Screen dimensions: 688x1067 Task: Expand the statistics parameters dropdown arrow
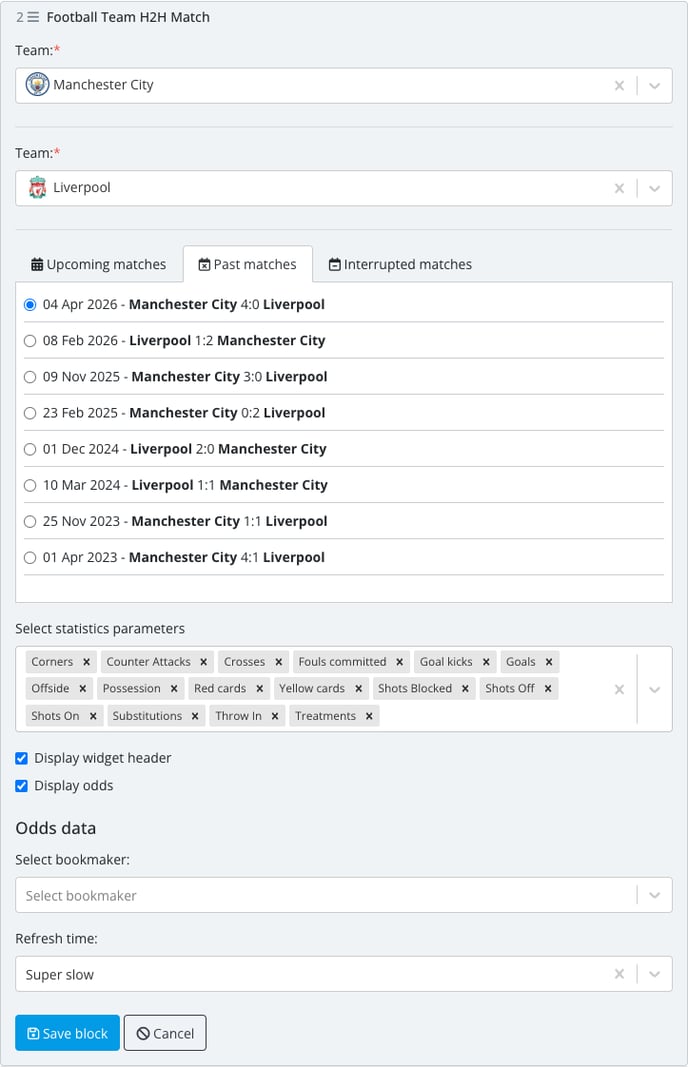(654, 689)
